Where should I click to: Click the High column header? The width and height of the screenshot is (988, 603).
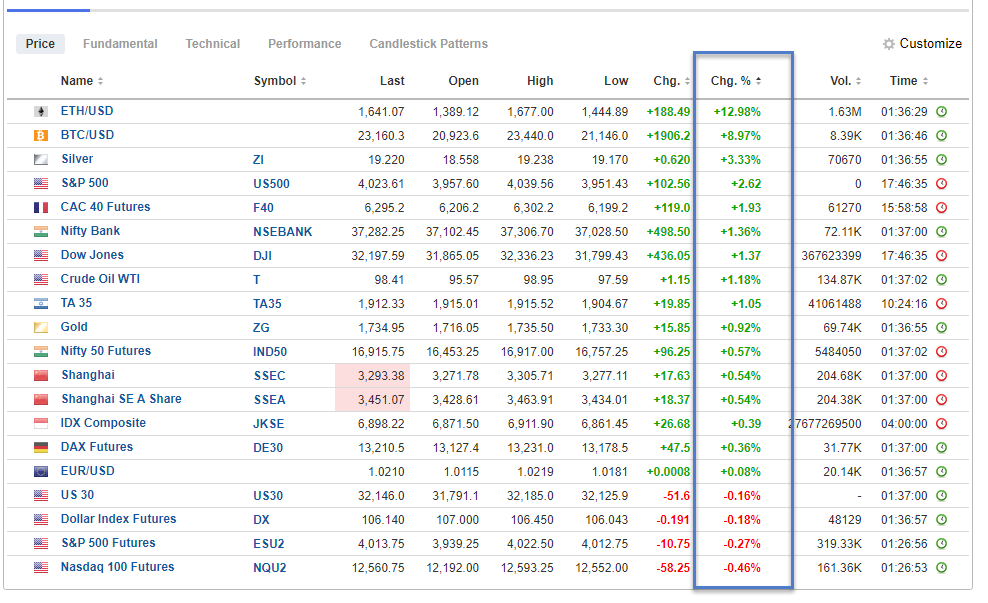(540, 81)
